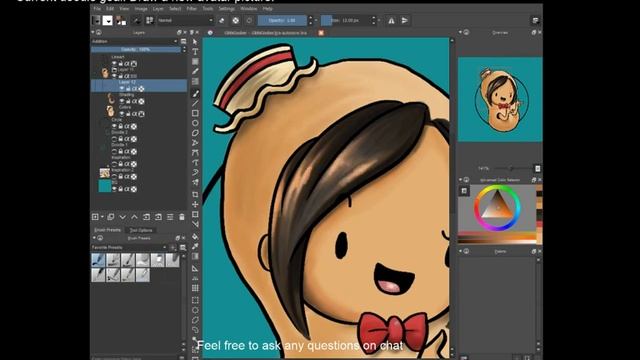Click the delete layer trash icon
Image resolution: width=640 pixels, height=360 pixels.
pos(182,217)
